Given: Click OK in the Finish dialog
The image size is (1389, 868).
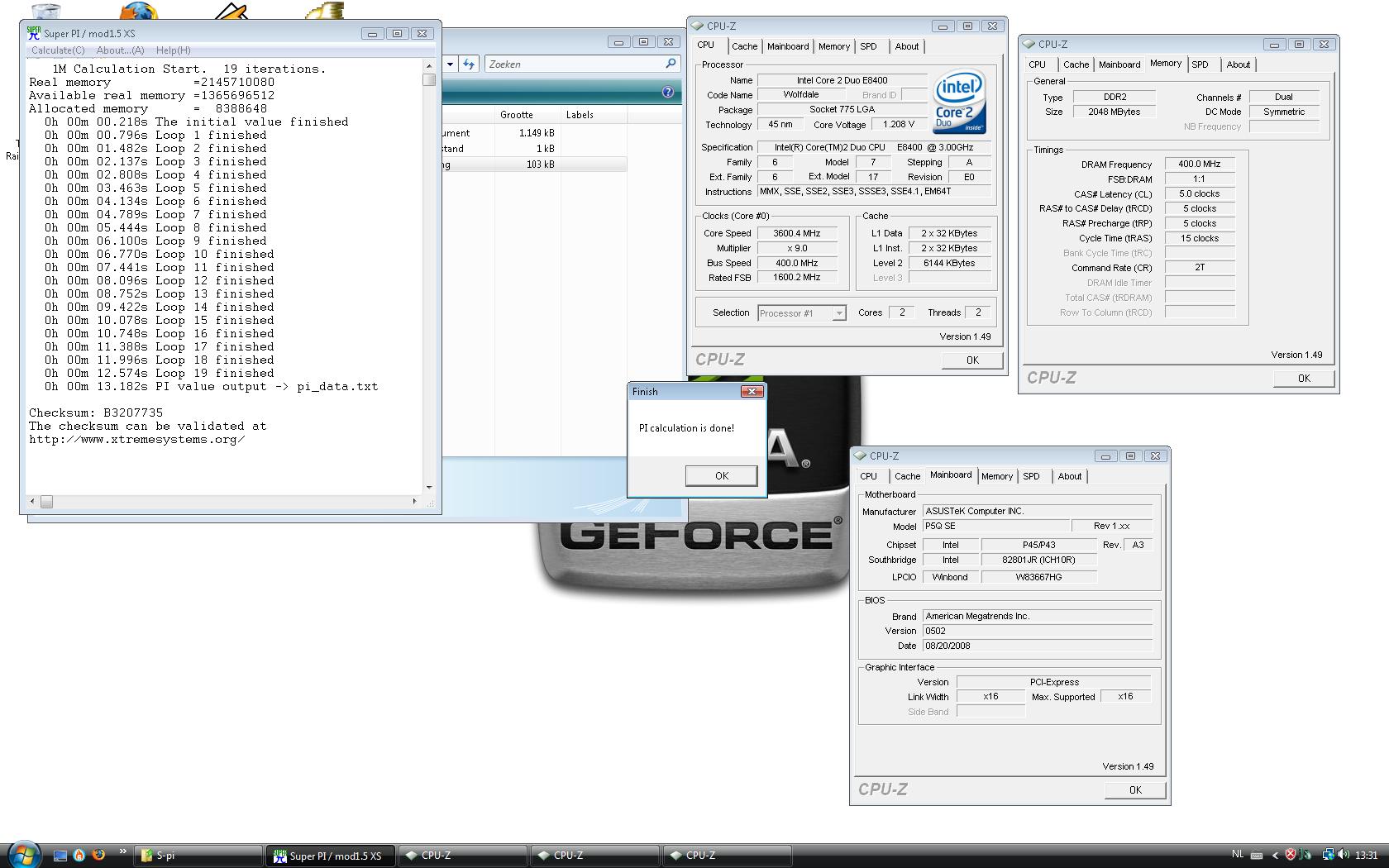Looking at the screenshot, I should [721, 475].
